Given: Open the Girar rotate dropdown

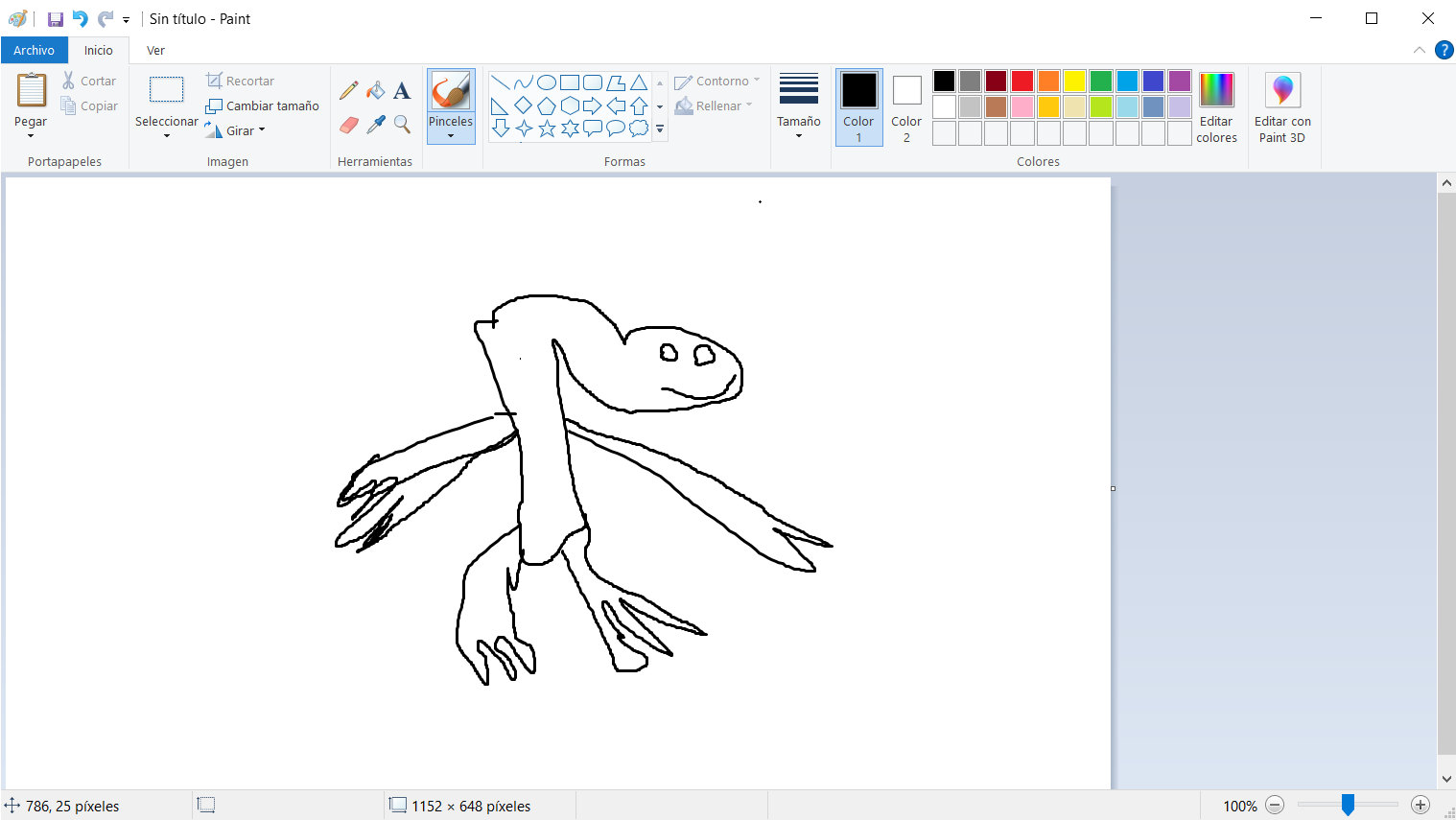Looking at the screenshot, I should 236,130.
